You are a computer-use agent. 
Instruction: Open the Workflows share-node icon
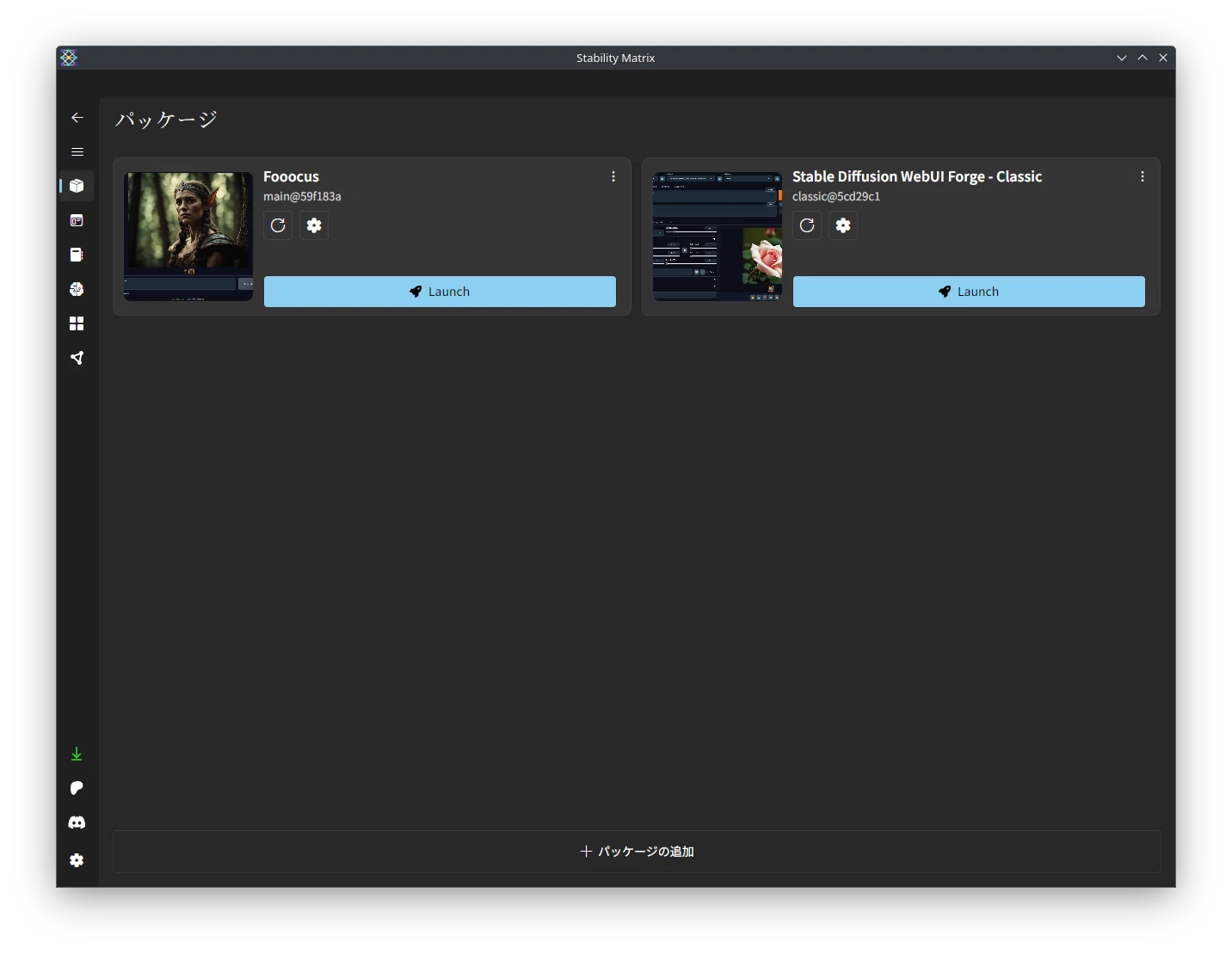point(77,358)
